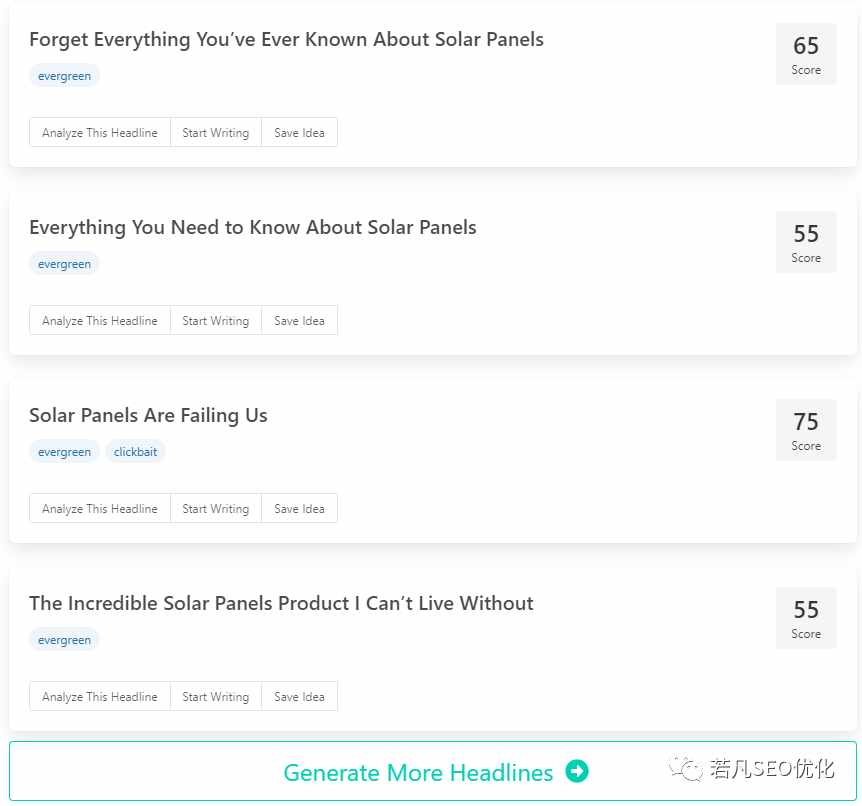This screenshot has width=862, height=806.
Task: Save the 'Forget Everything' headline idea
Action: (x=299, y=133)
